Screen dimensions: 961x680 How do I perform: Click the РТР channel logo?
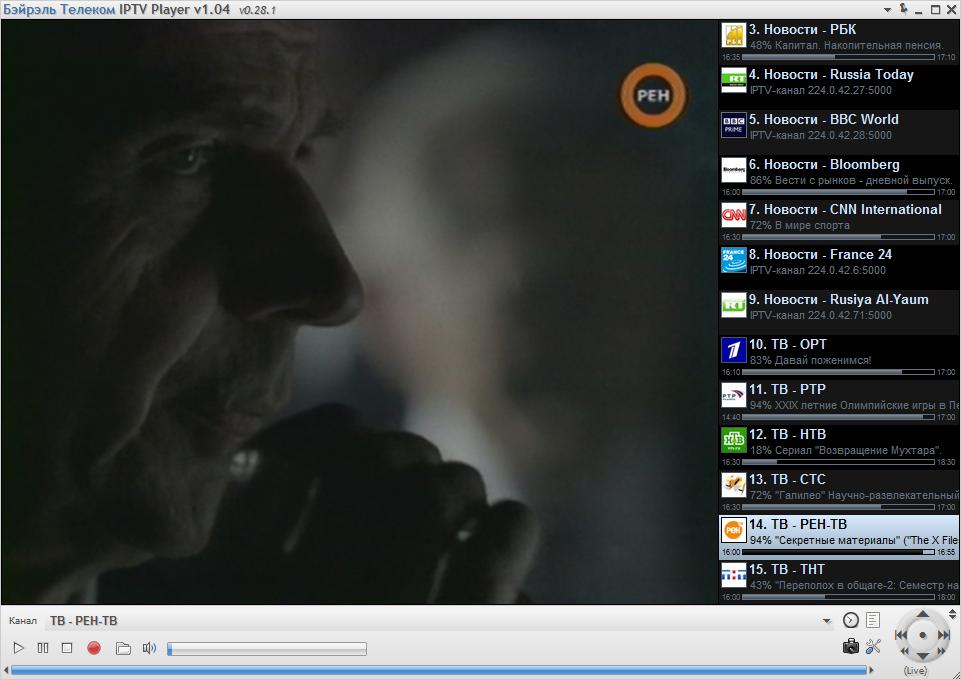(x=734, y=396)
